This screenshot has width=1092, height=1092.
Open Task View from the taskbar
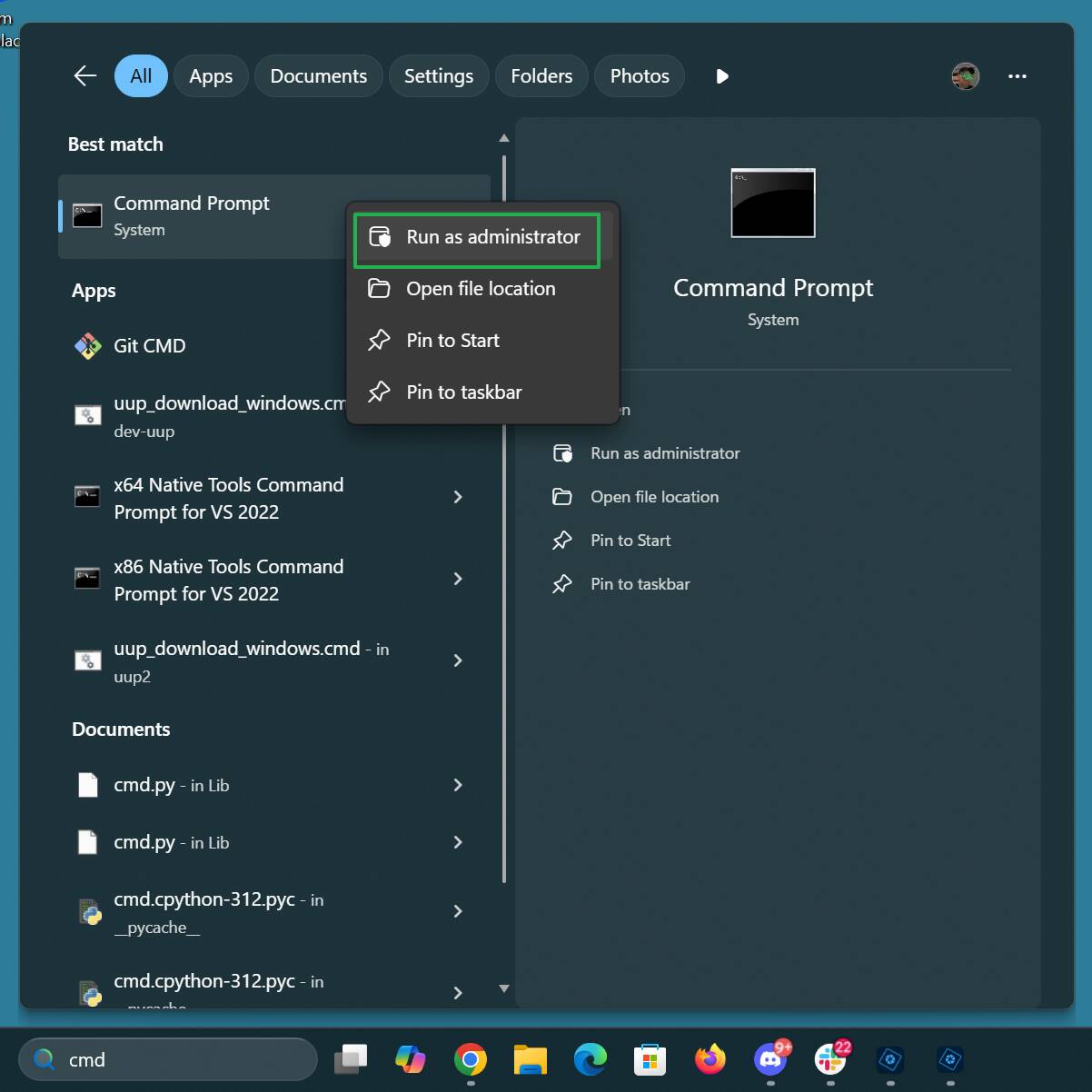click(x=351, y=1059)
